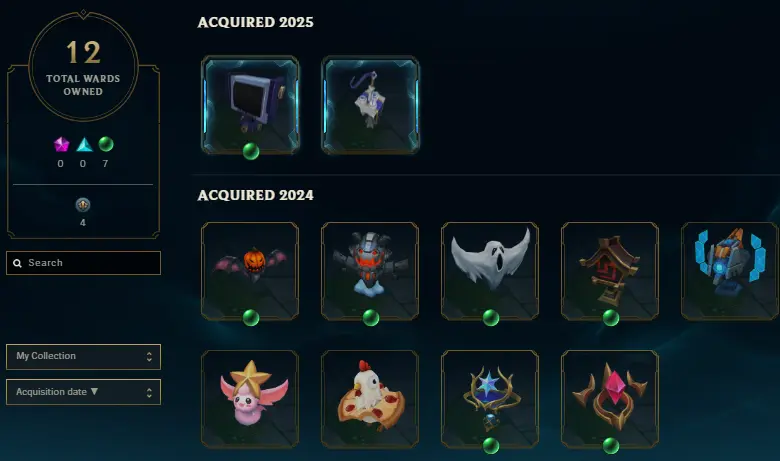This screenshot has height=461, width=780.
Task: Choose the pink star creature ward
Action: coord(250,399)
